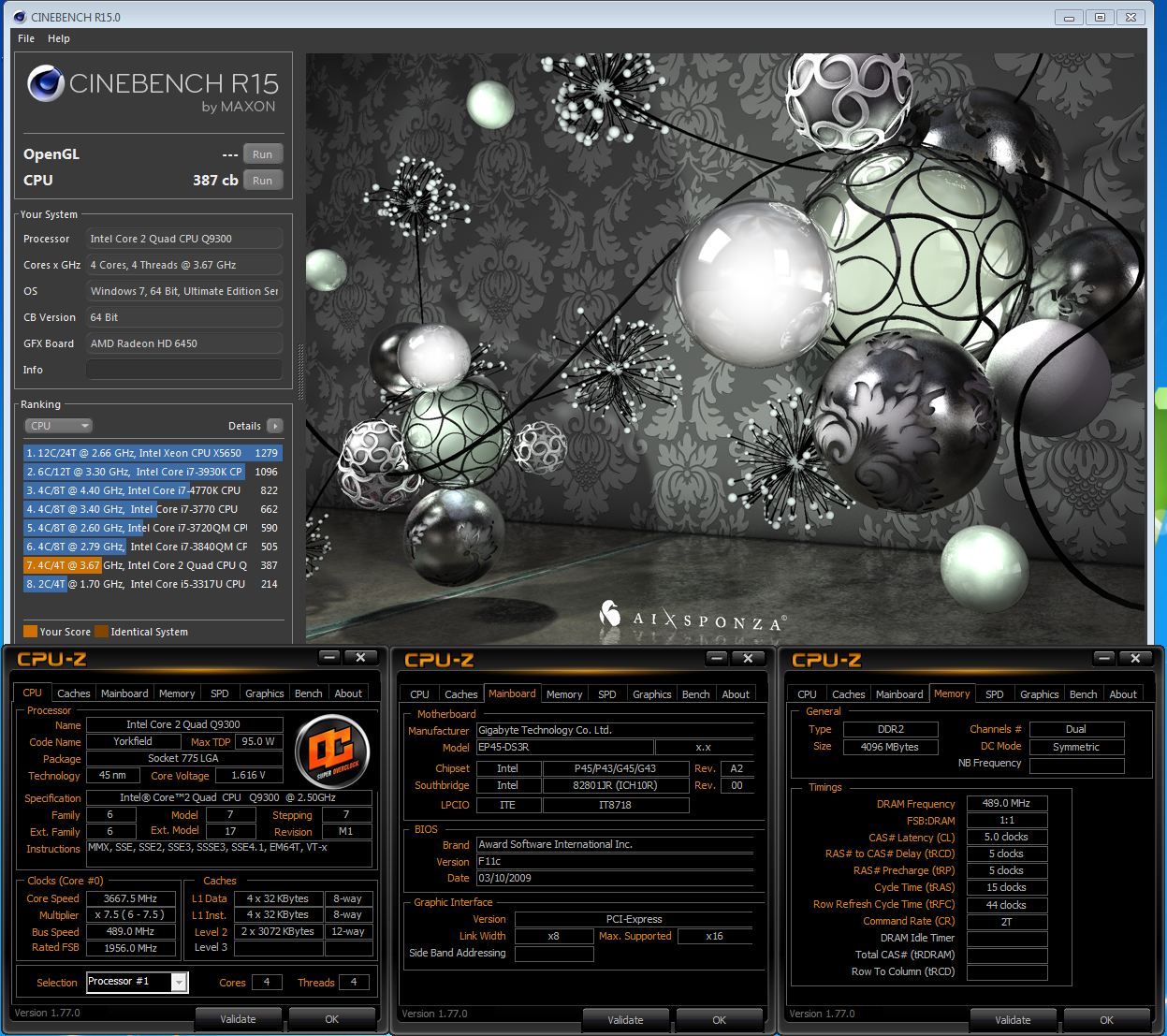Image resolution: width=1167 pixels, height=1036 pixels.
Task: Close the middle CPU-Z window
Action: 748,659
